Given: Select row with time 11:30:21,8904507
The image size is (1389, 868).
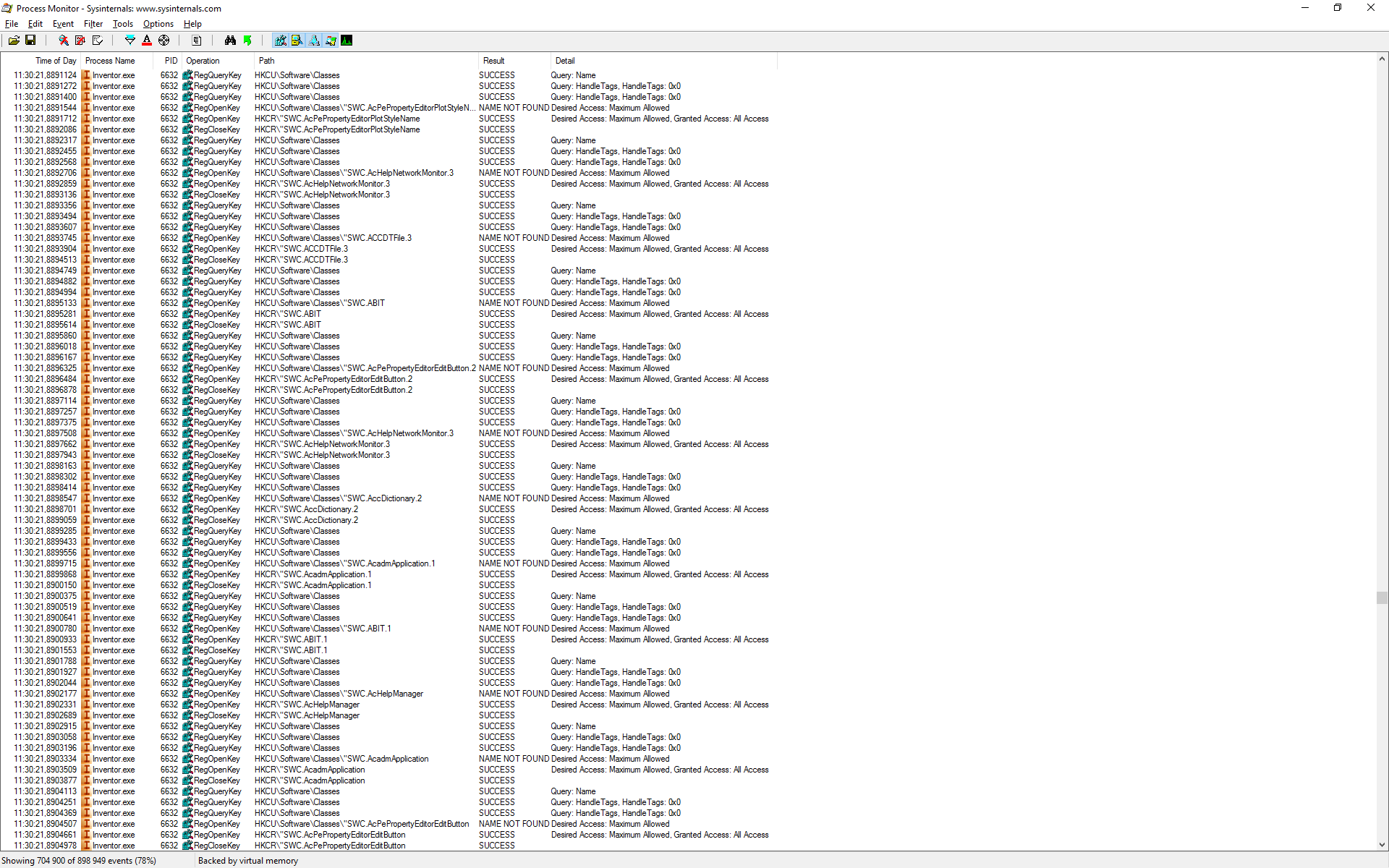Looking at the screenshot, I should [389, 824].
